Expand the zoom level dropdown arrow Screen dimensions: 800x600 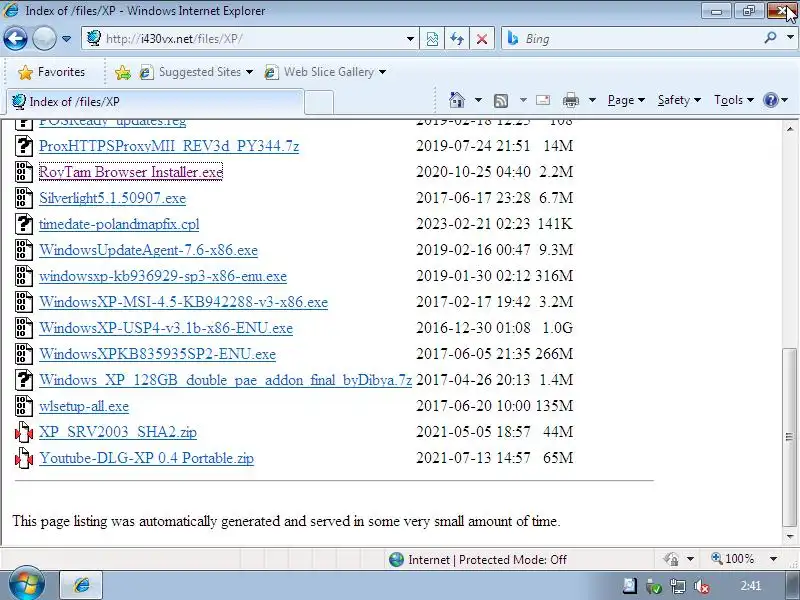[773, 559]
